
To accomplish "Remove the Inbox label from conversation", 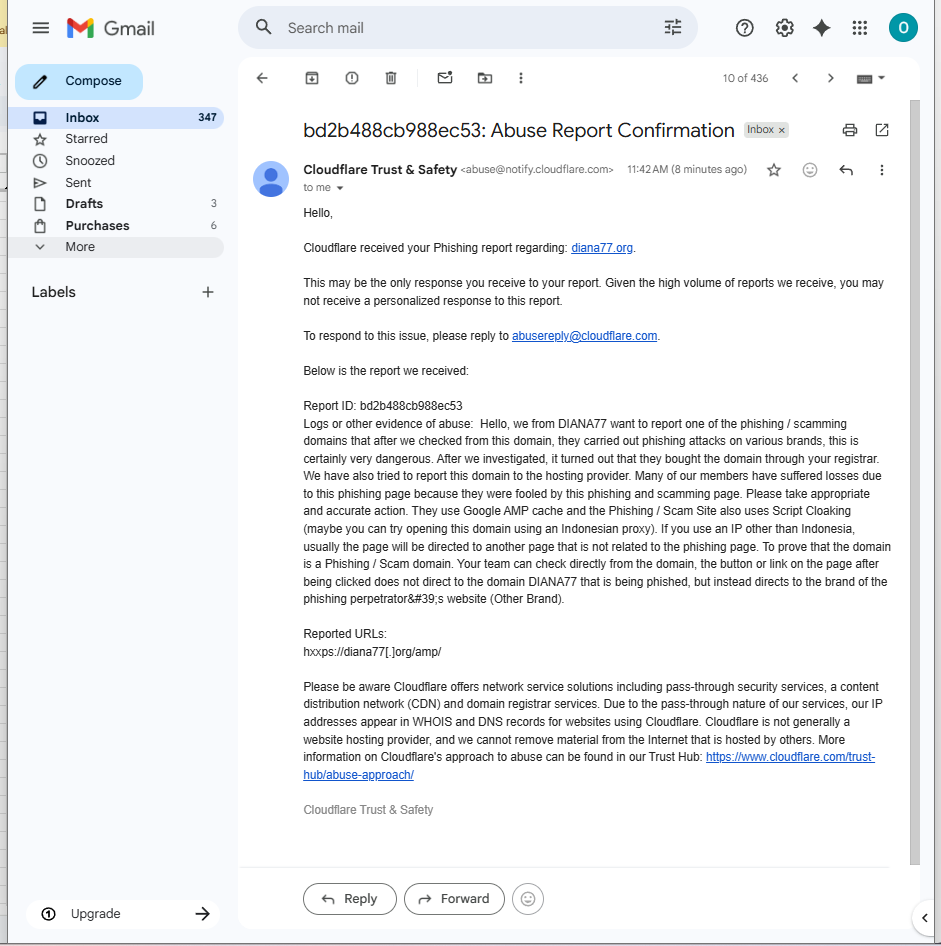I will (782, 130).
